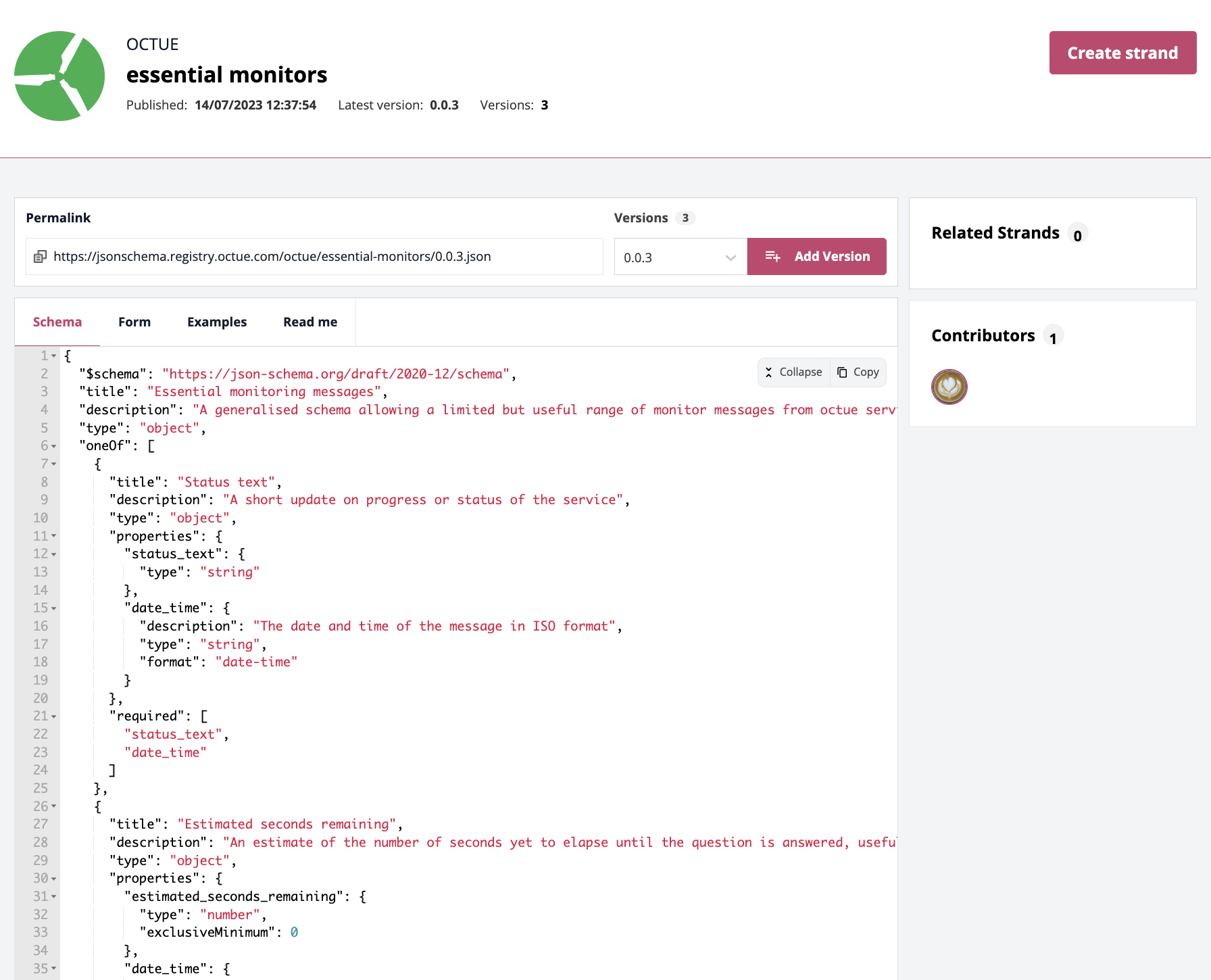Click the permalink URL field

coord(324,257)
